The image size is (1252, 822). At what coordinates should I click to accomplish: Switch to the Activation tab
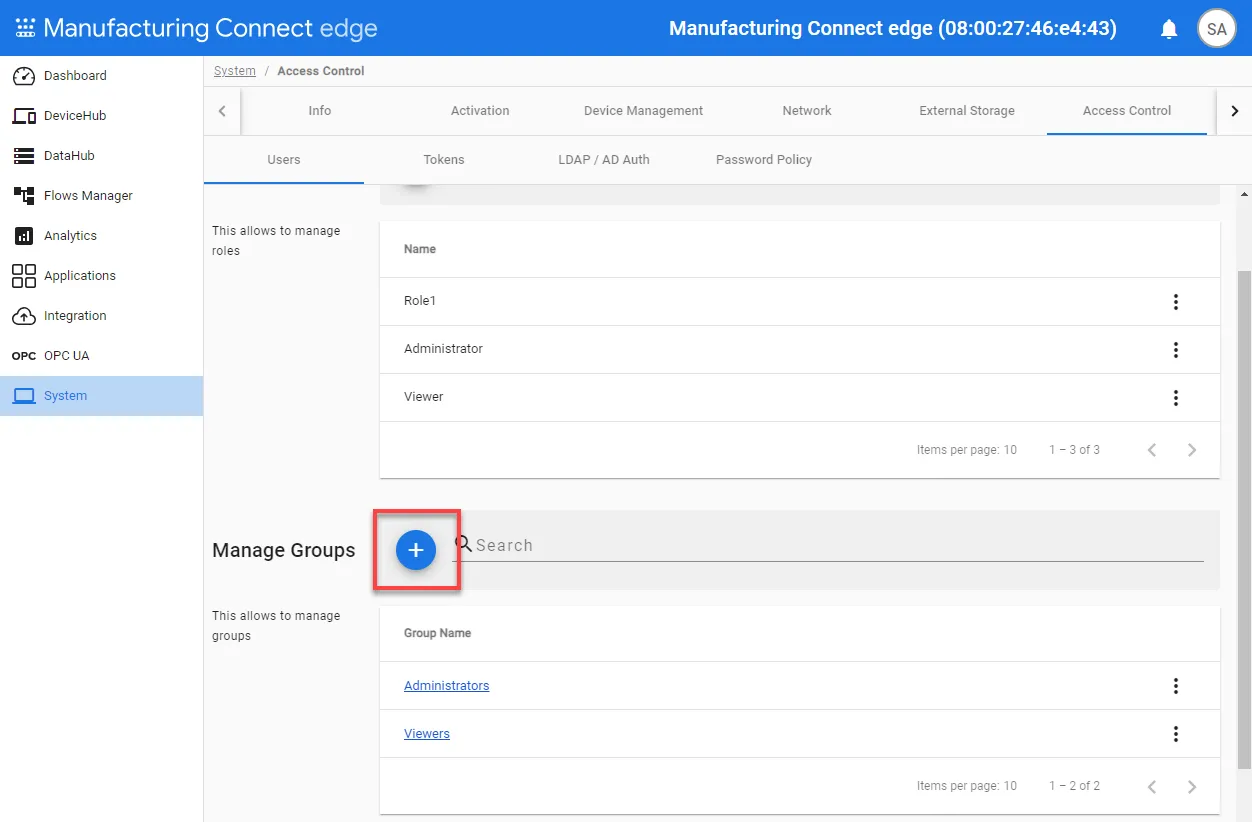click(x=480, y=111)
